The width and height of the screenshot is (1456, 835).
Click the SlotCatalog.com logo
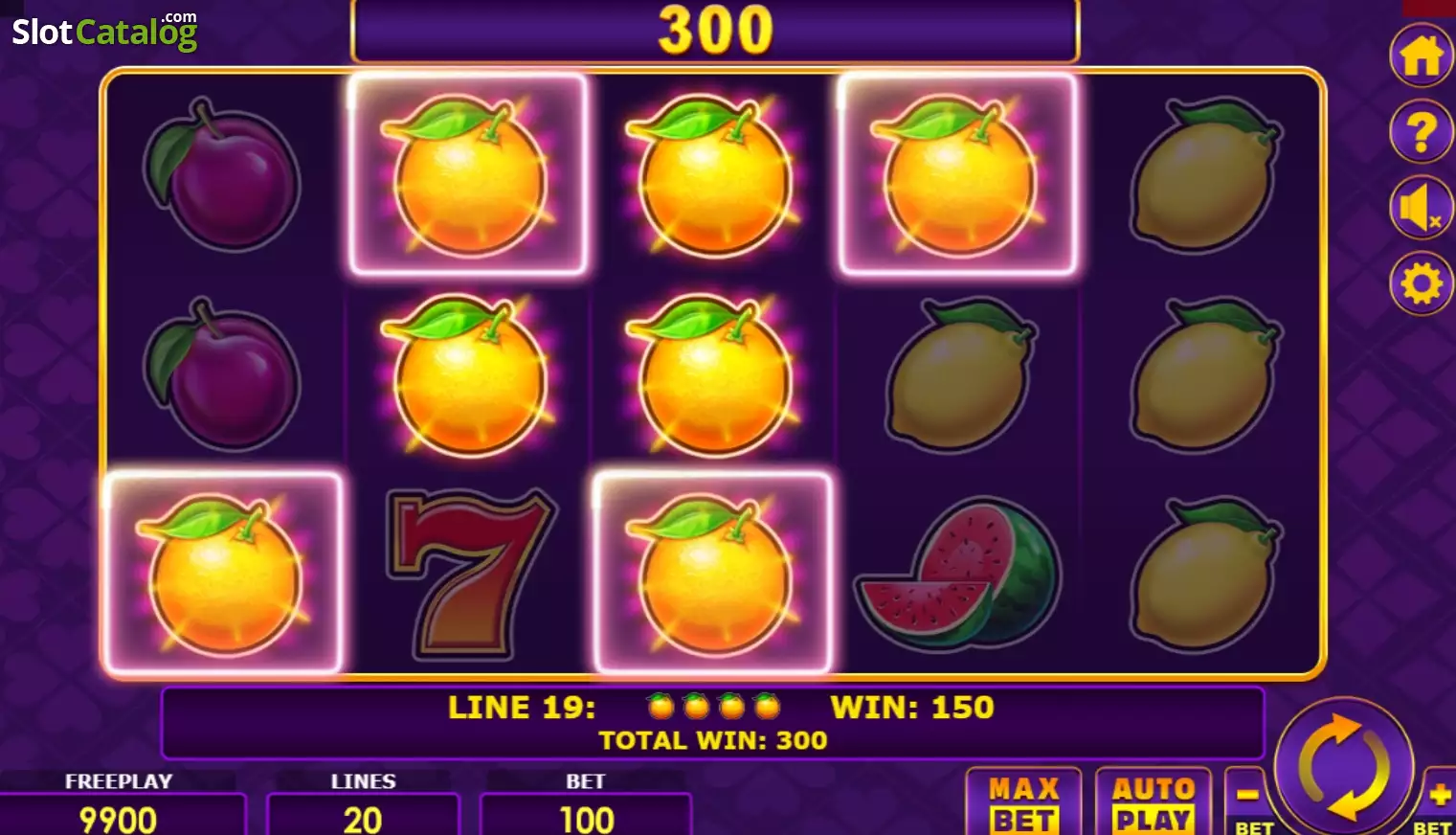104,31
